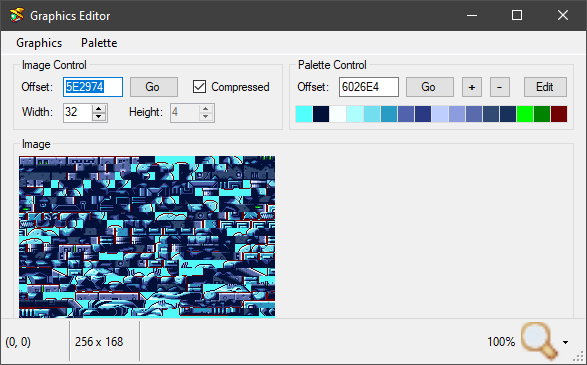Click the palette Offset field 6026E4

coord(369,87)
